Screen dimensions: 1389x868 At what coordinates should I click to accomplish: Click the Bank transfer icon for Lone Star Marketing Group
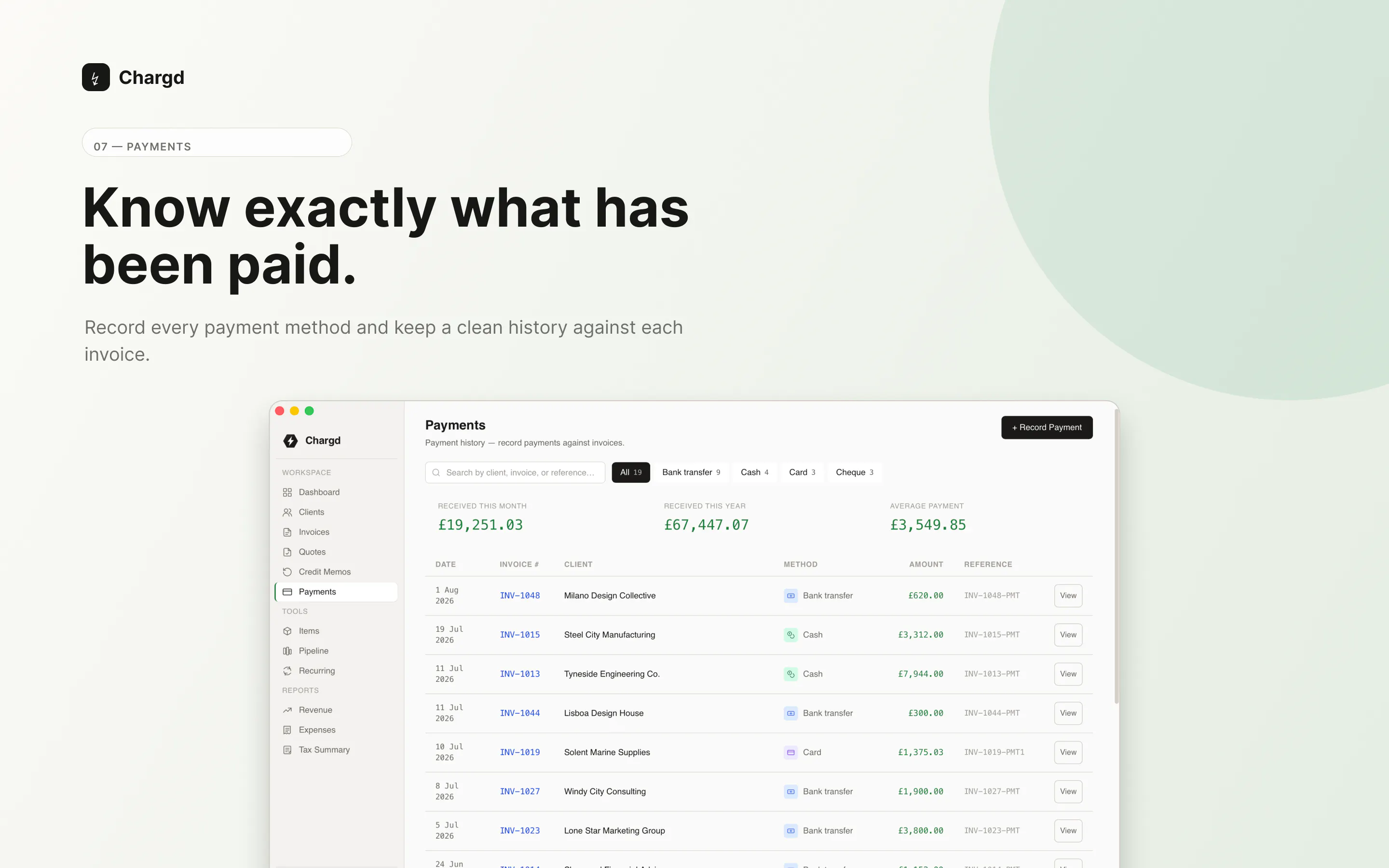[x=790, y=831]
